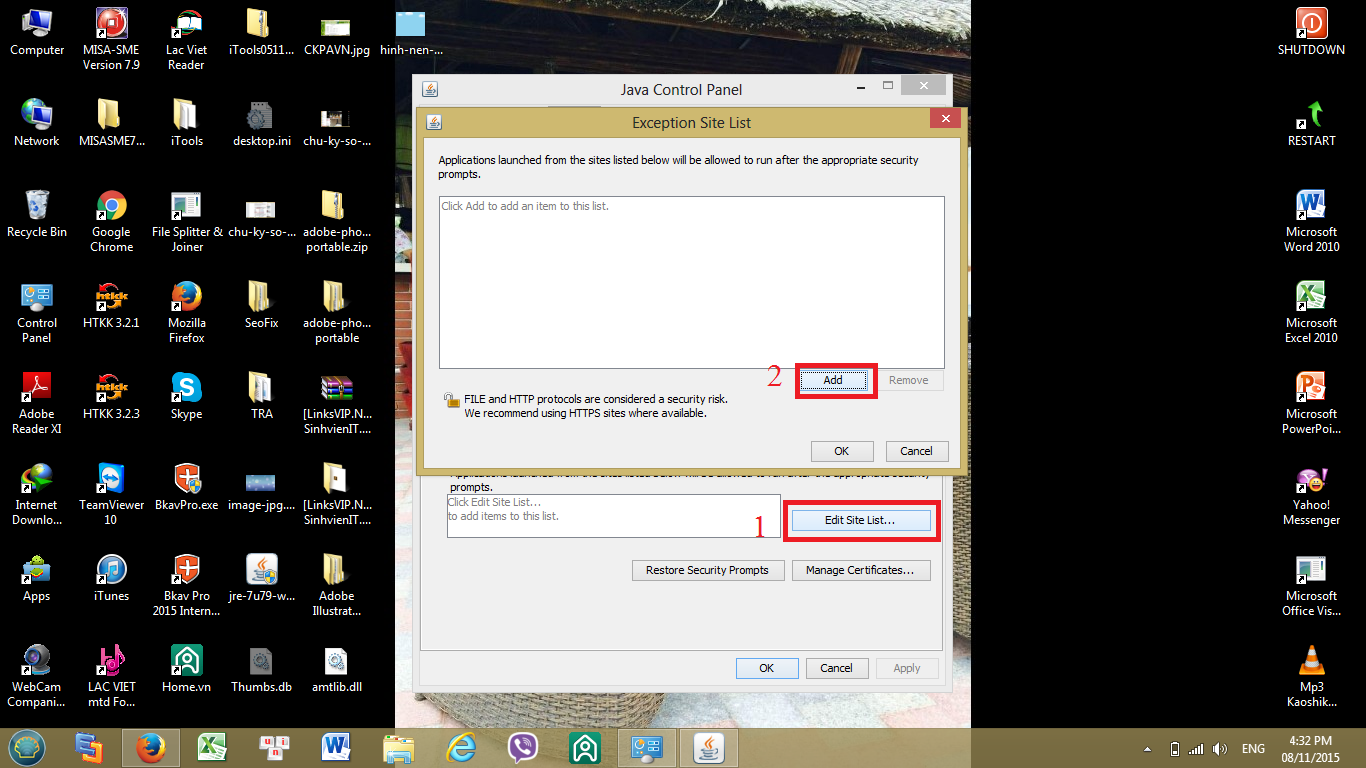Close the Exception Site List window

[944, 119]
